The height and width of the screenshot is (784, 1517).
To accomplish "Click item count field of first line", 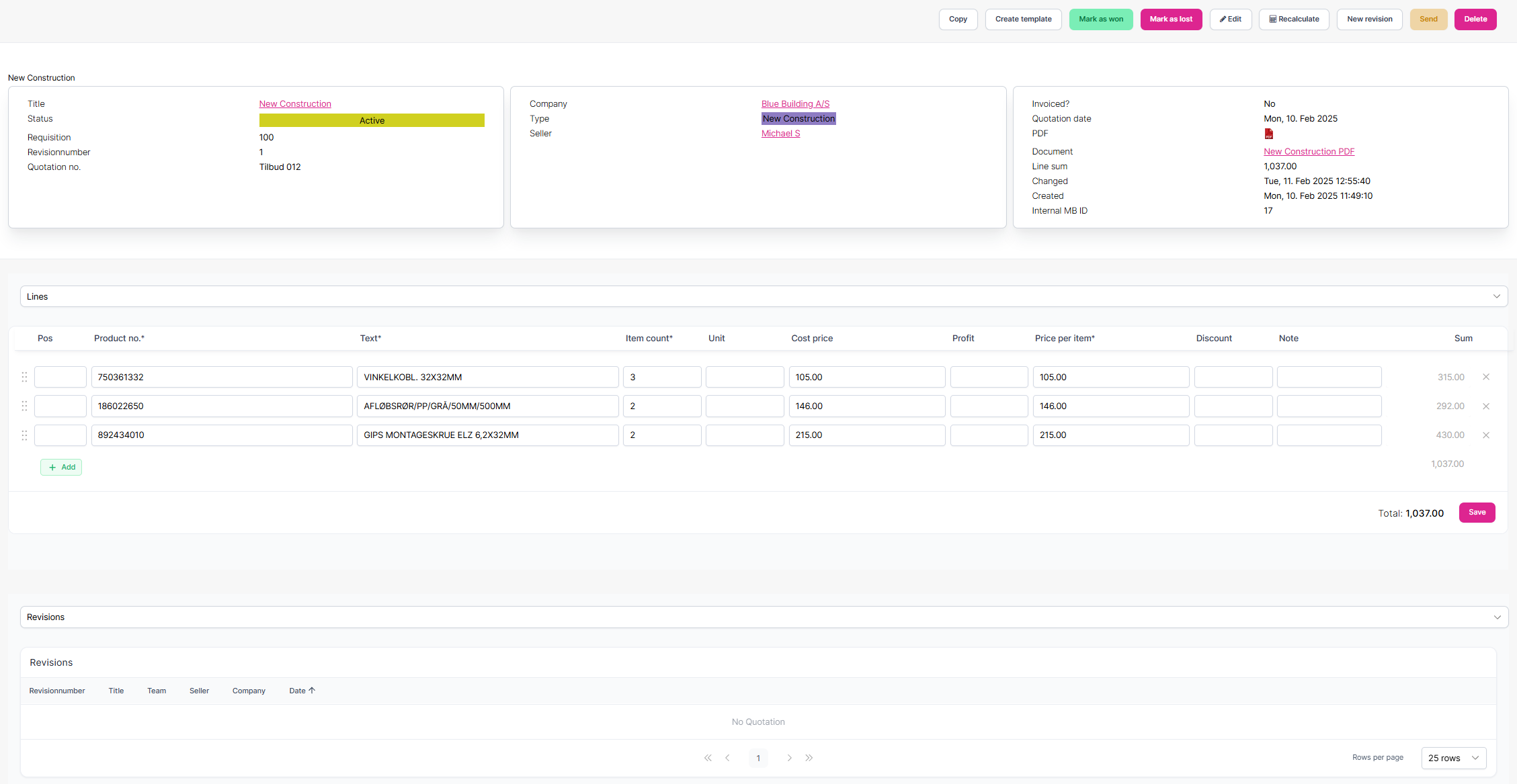I will 661,377.
